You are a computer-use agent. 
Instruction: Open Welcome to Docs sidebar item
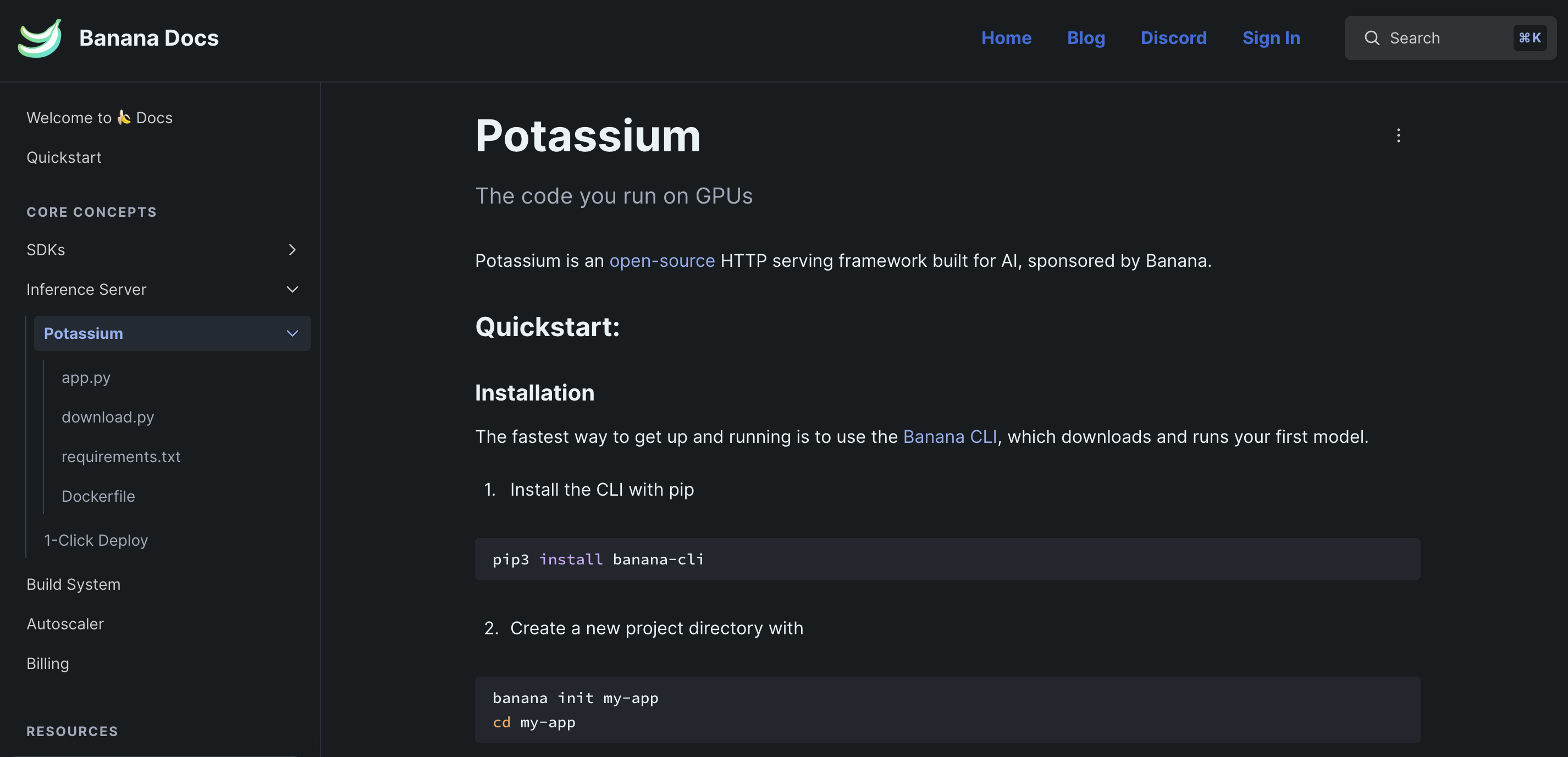[99, 118]
